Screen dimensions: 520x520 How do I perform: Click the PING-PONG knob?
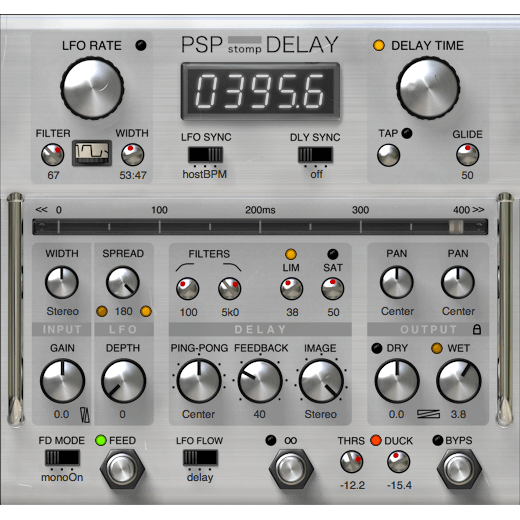199,381
